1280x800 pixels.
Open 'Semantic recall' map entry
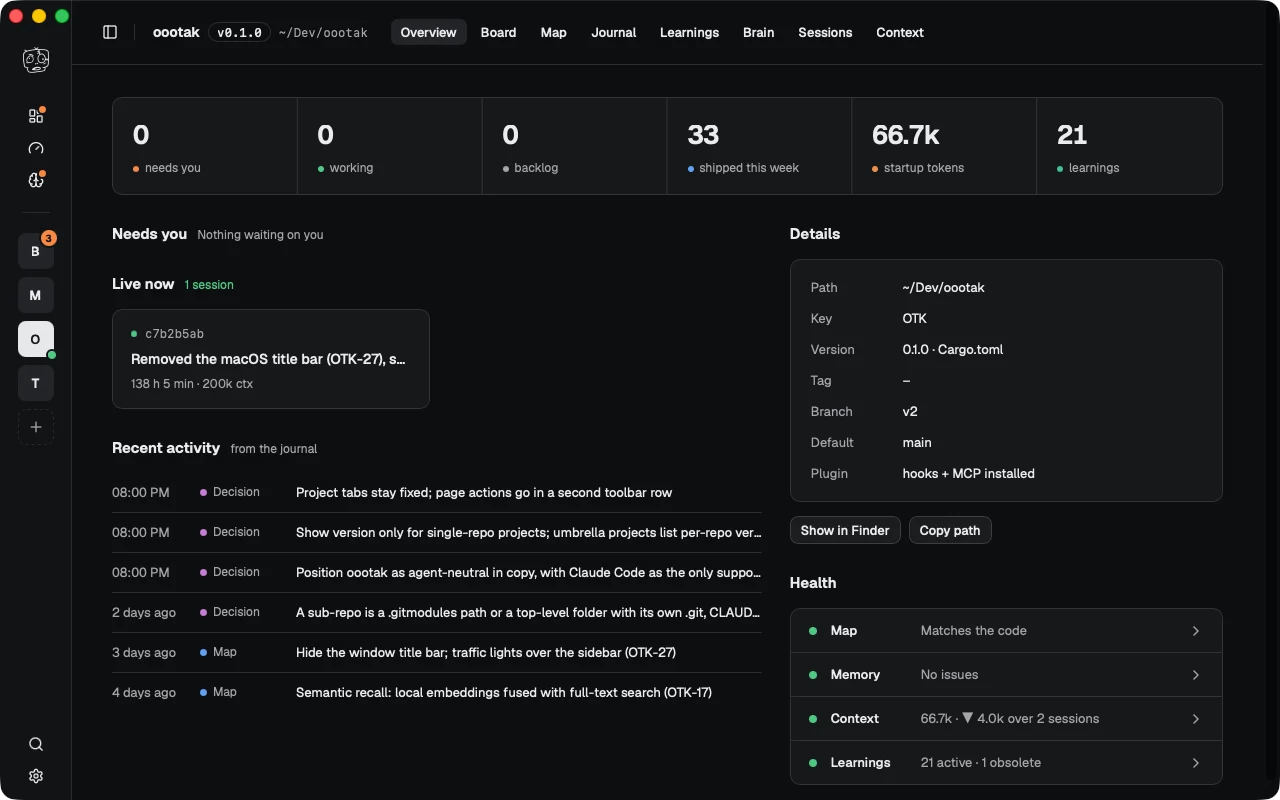pos(437,692)
